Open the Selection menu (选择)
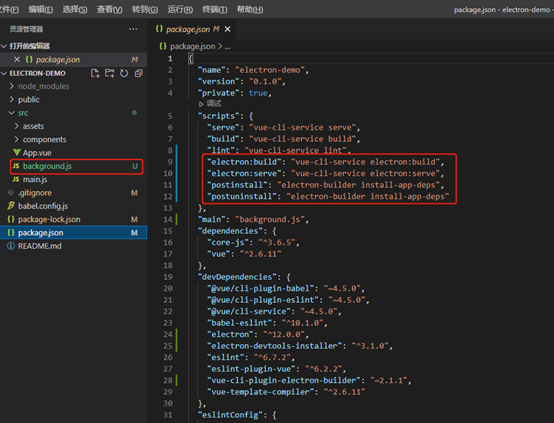The height and width of the screenshot is (423, 554). [75, 10]
